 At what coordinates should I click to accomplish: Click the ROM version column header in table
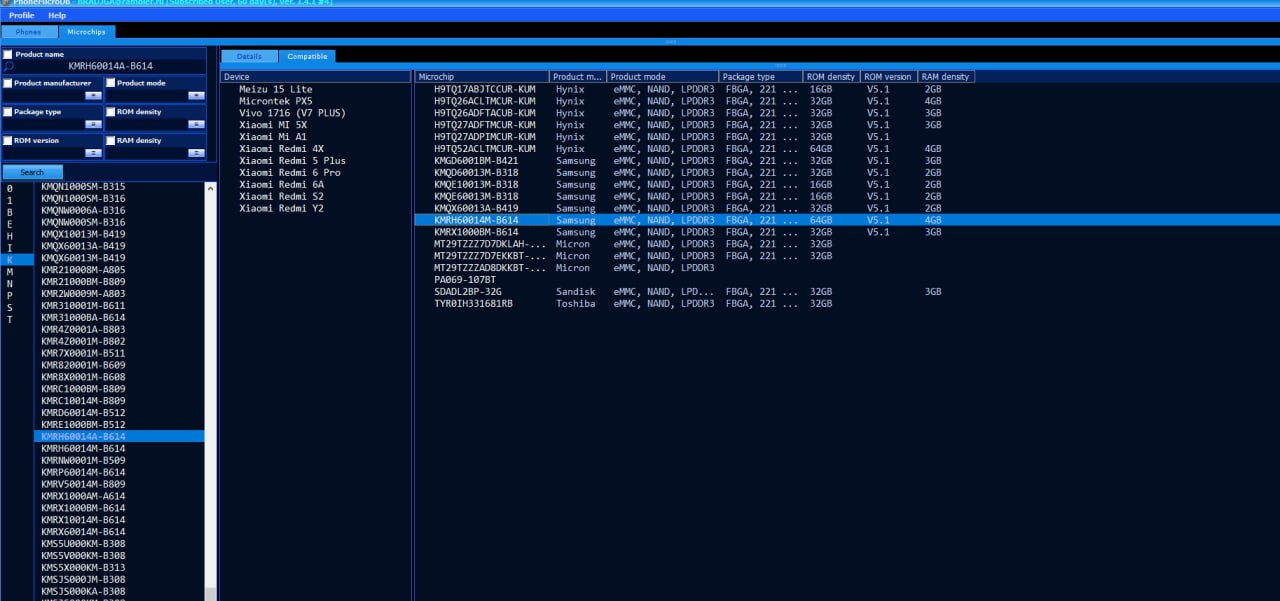click(889, 77)
